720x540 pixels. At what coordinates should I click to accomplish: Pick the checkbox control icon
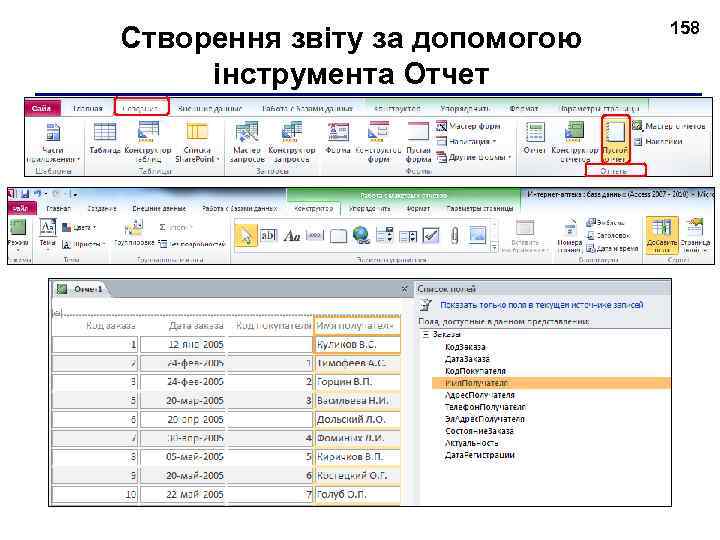tap(431, 236)
